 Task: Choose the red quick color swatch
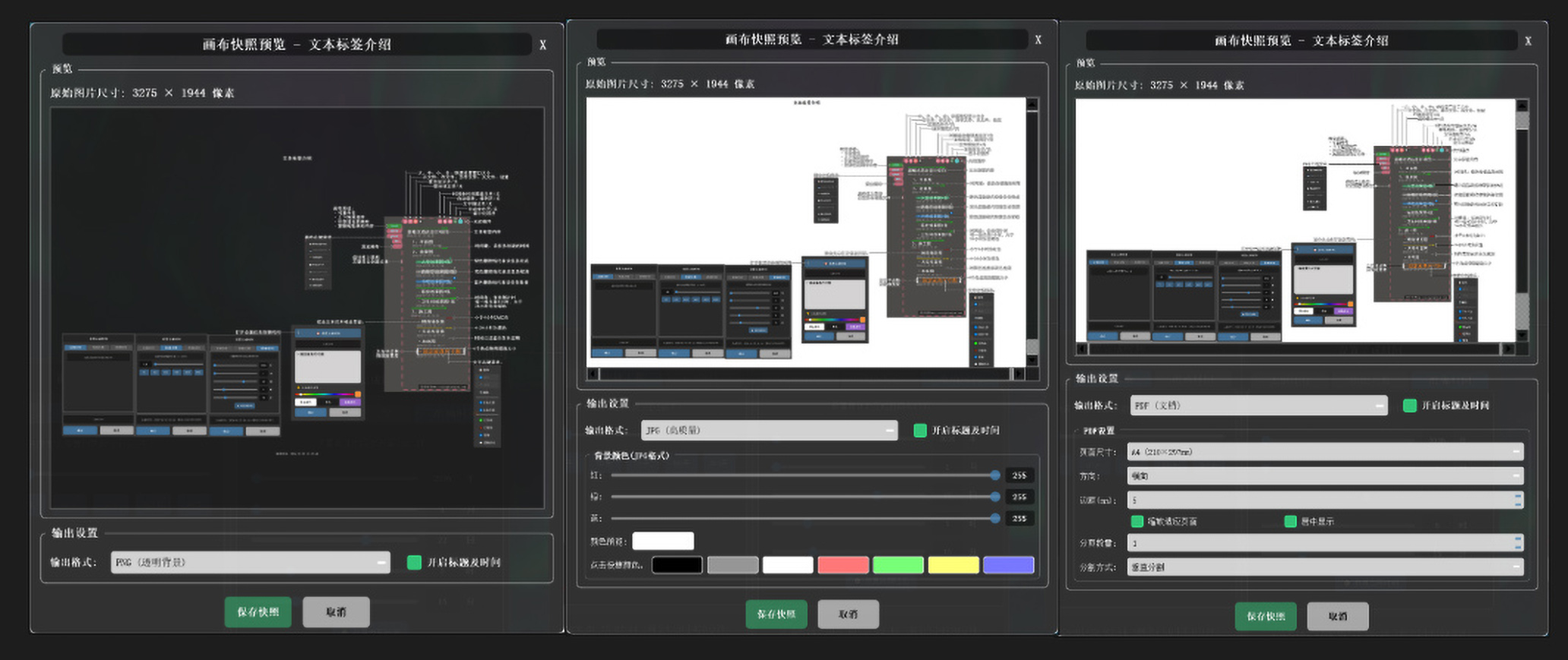843,565
